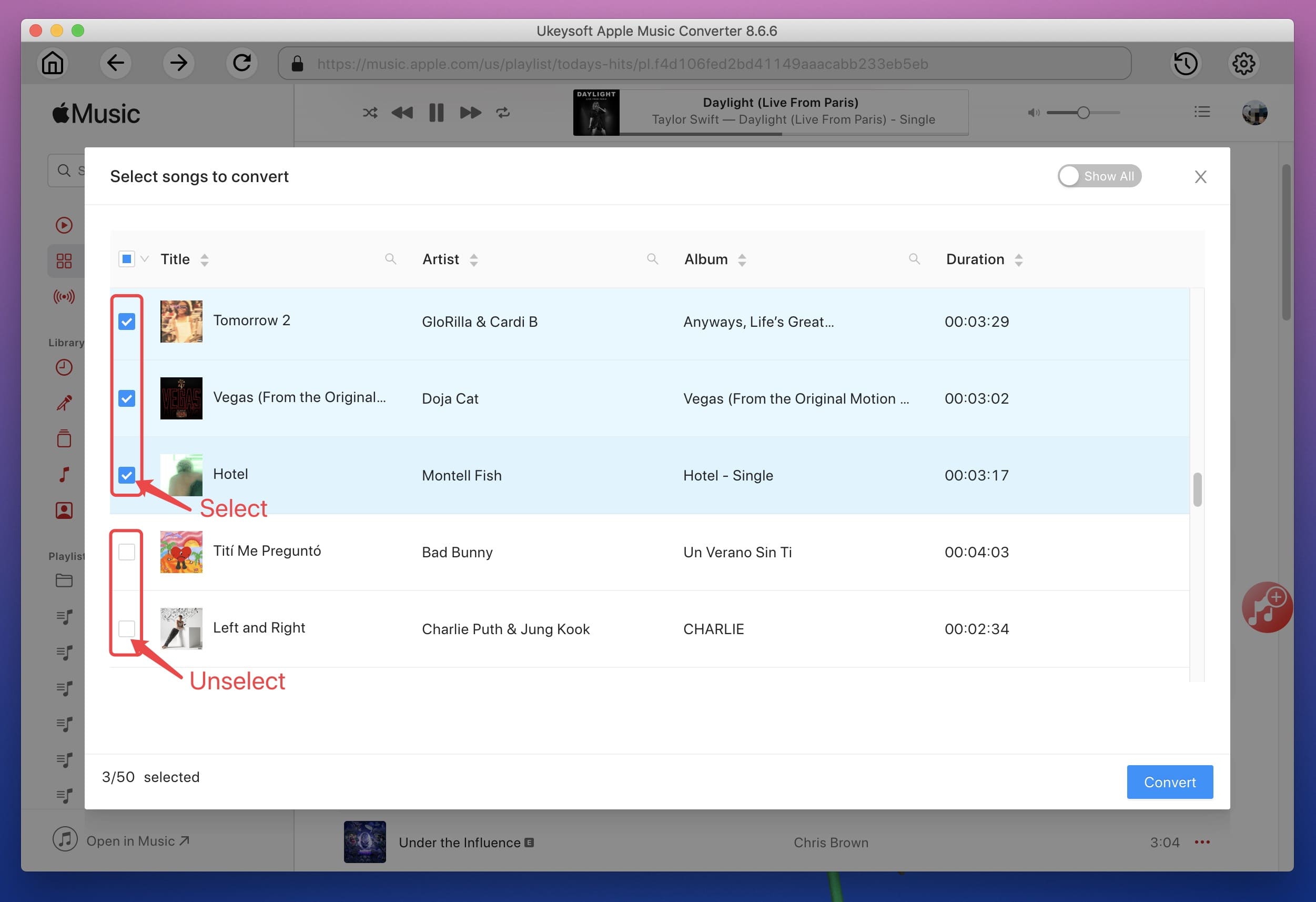Select the Tomorrow 2 song checkbox

(x=126, y=321)
